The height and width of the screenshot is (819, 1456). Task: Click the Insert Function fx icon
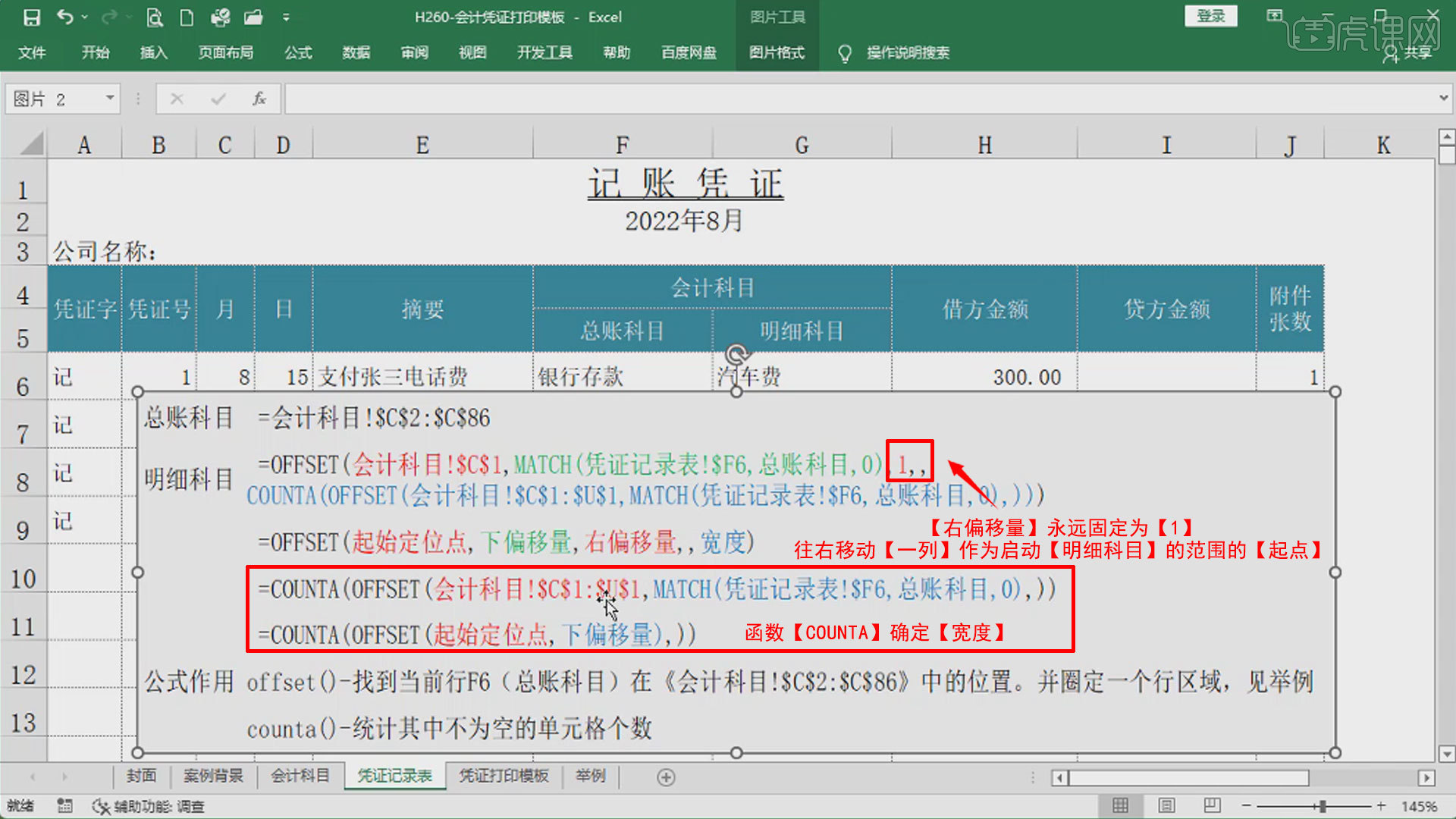coord(259,99)
